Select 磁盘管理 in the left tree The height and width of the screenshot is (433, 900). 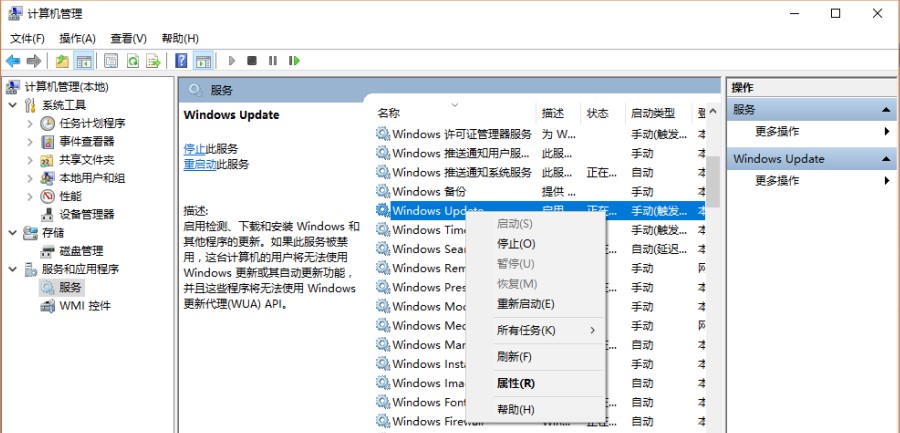pyautogui.click(x=82, y=251)
